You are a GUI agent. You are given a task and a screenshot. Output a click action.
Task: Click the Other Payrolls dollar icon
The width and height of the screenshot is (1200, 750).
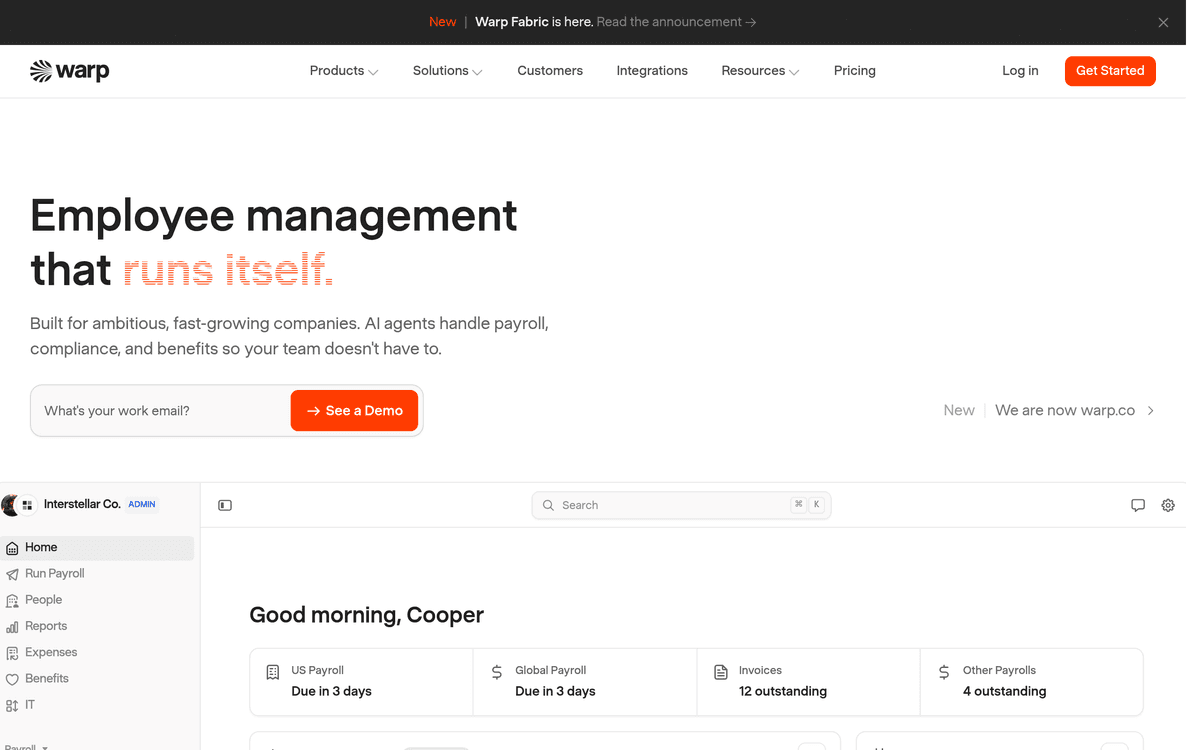coord(944,673)
